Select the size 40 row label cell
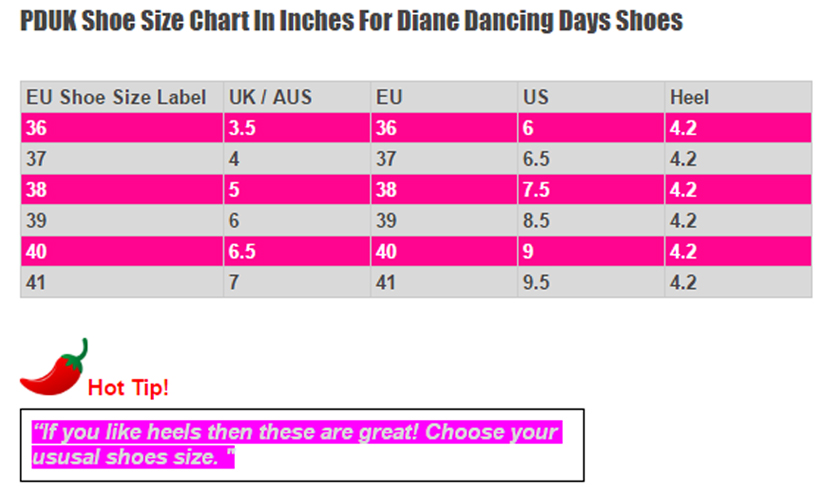 coord(122,252)
